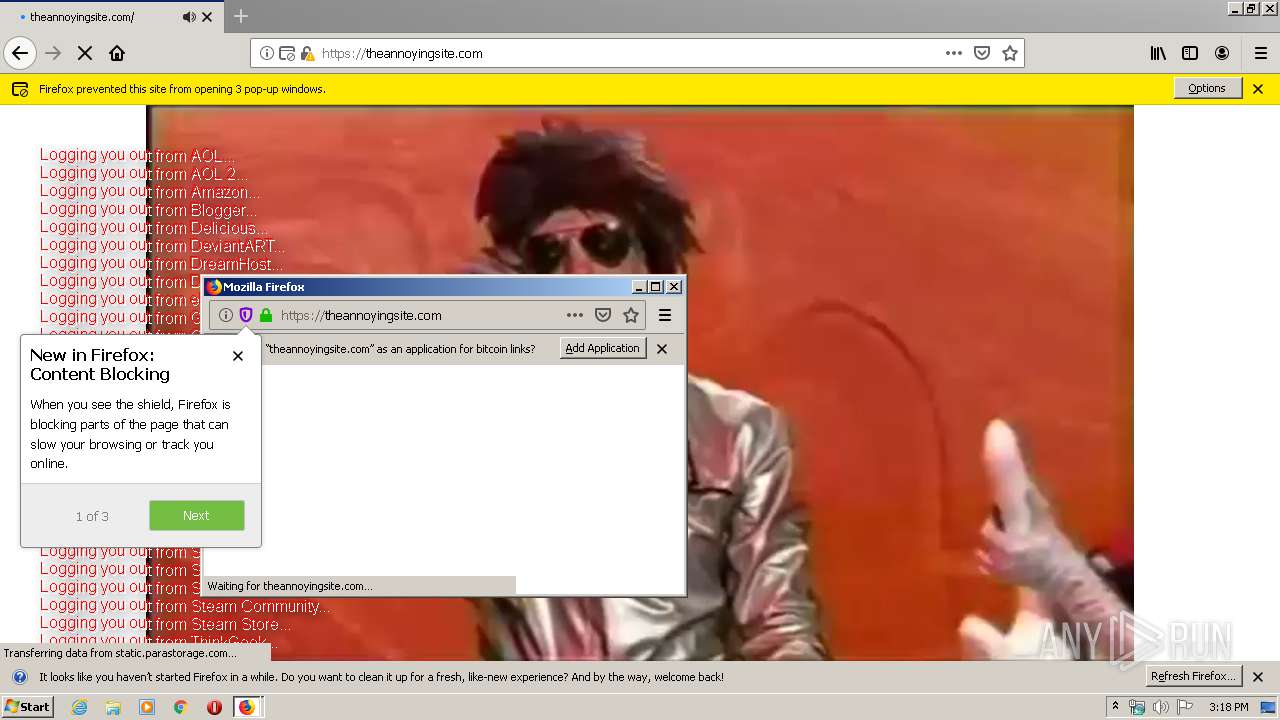1280x720 pixels.
Task: Bookmark star in popup window
Action: coord(631,315)
